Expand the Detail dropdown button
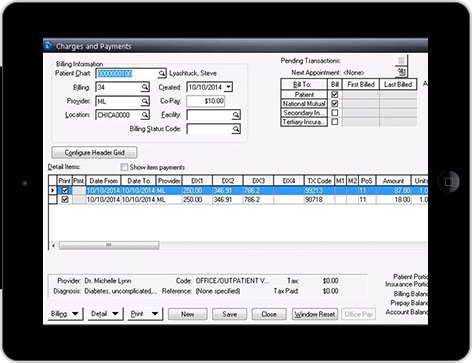 click(105, 314)
